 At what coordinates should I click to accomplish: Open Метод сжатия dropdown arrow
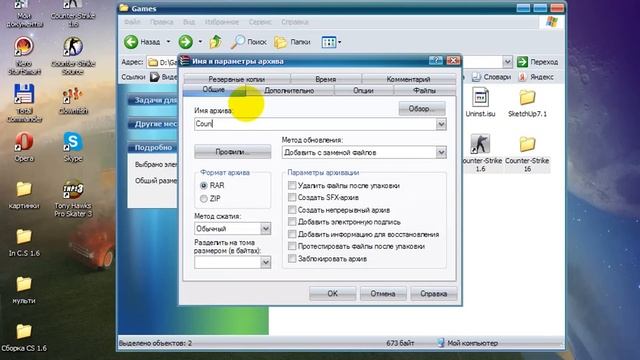click(265, 229)
